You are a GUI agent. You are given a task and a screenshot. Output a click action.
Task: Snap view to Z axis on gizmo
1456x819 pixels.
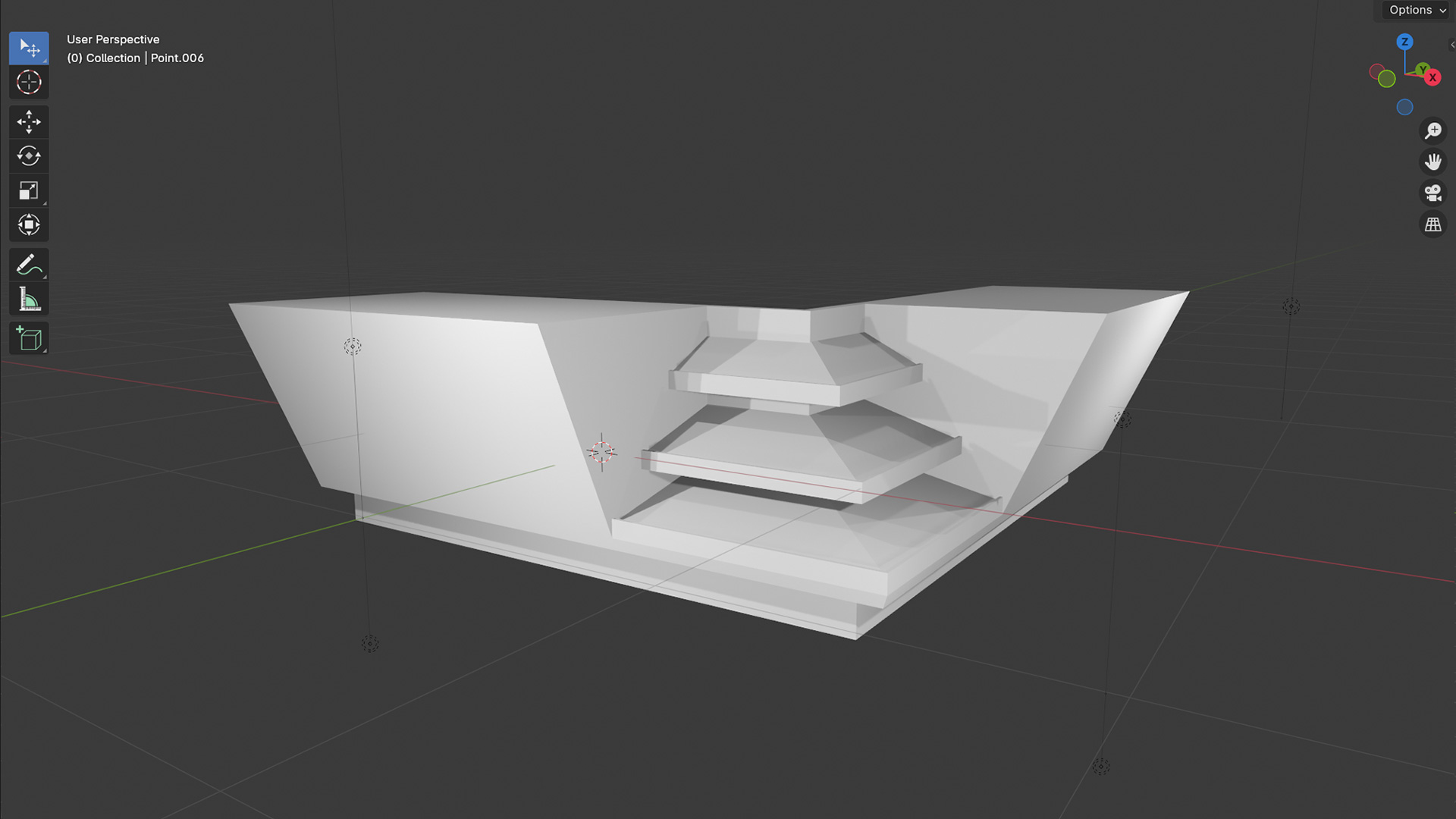point(1404,42)
